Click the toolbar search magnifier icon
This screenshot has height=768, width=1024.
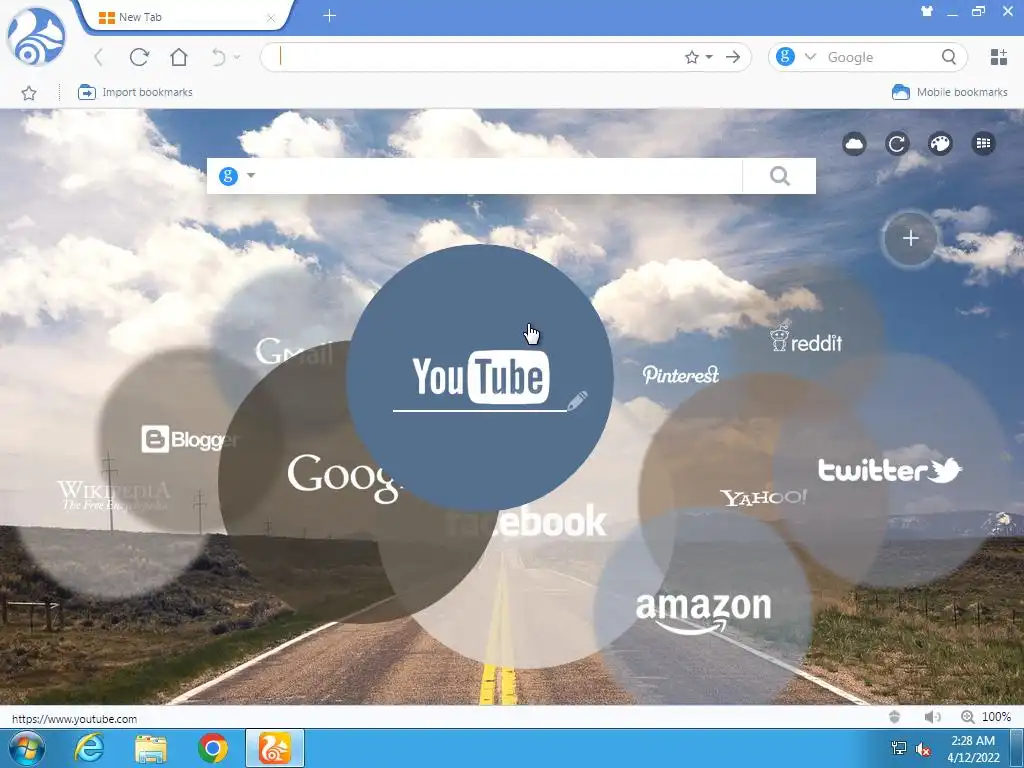point(949,57)
